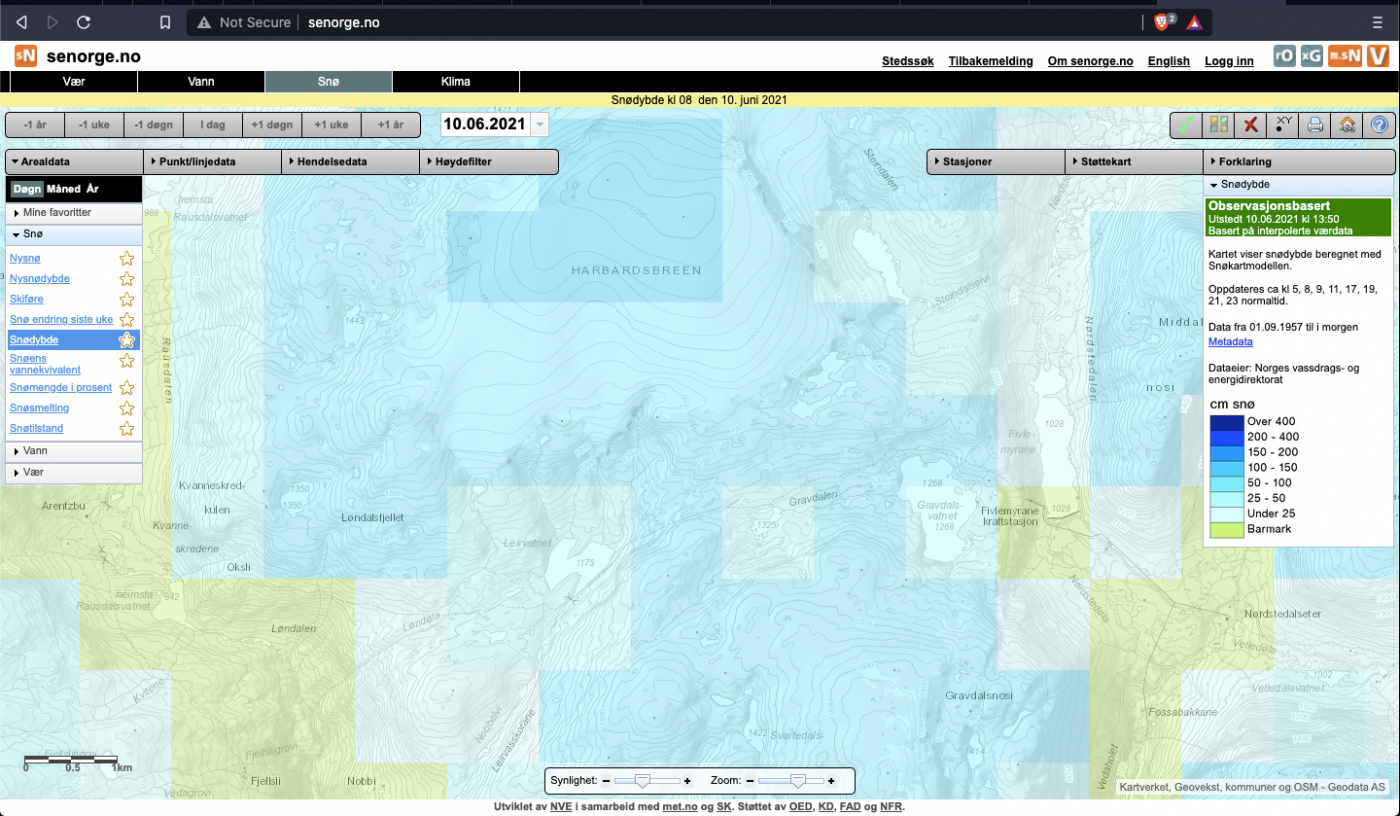Image resolution: width=1400 pixels, height=816 pixels.
Task: Star the Snøsmelting layer as favorite
Action: click(x=127, y=408)
